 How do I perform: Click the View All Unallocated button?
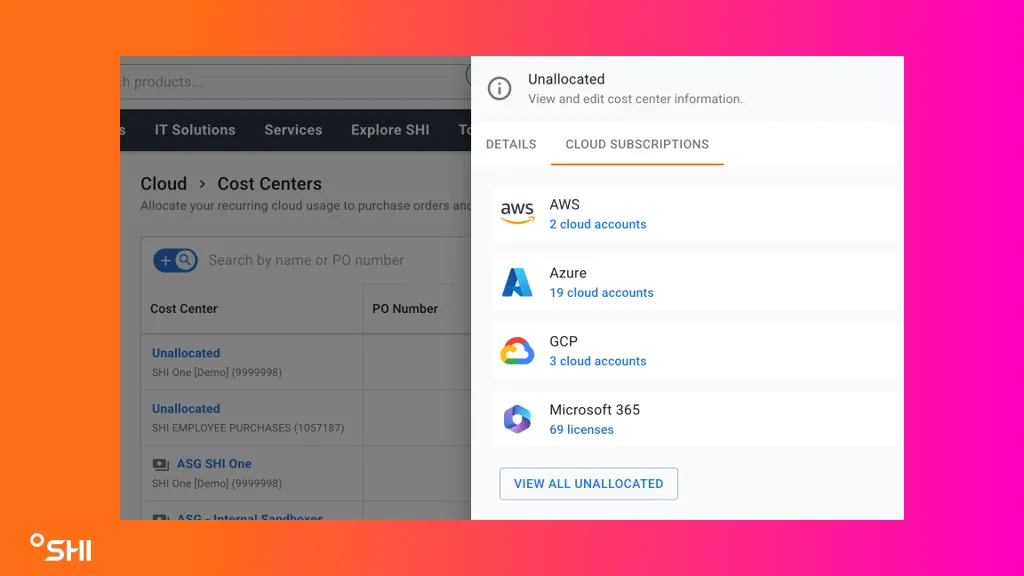(588, 484)
